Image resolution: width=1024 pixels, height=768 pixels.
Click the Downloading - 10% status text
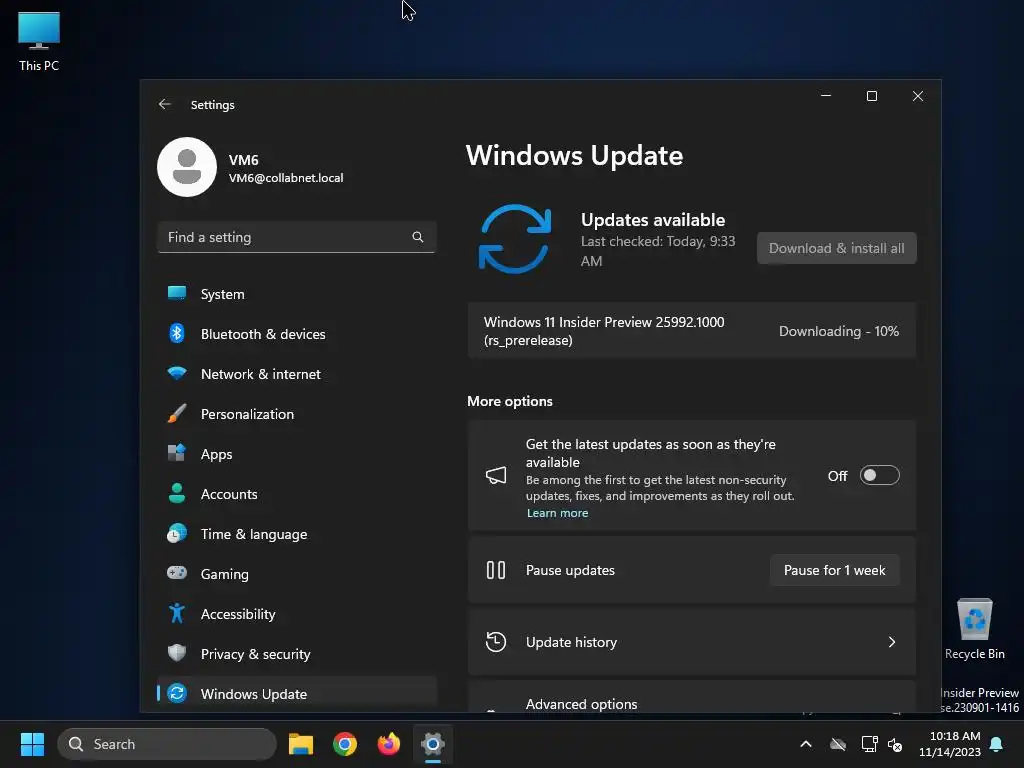(839, 331)
